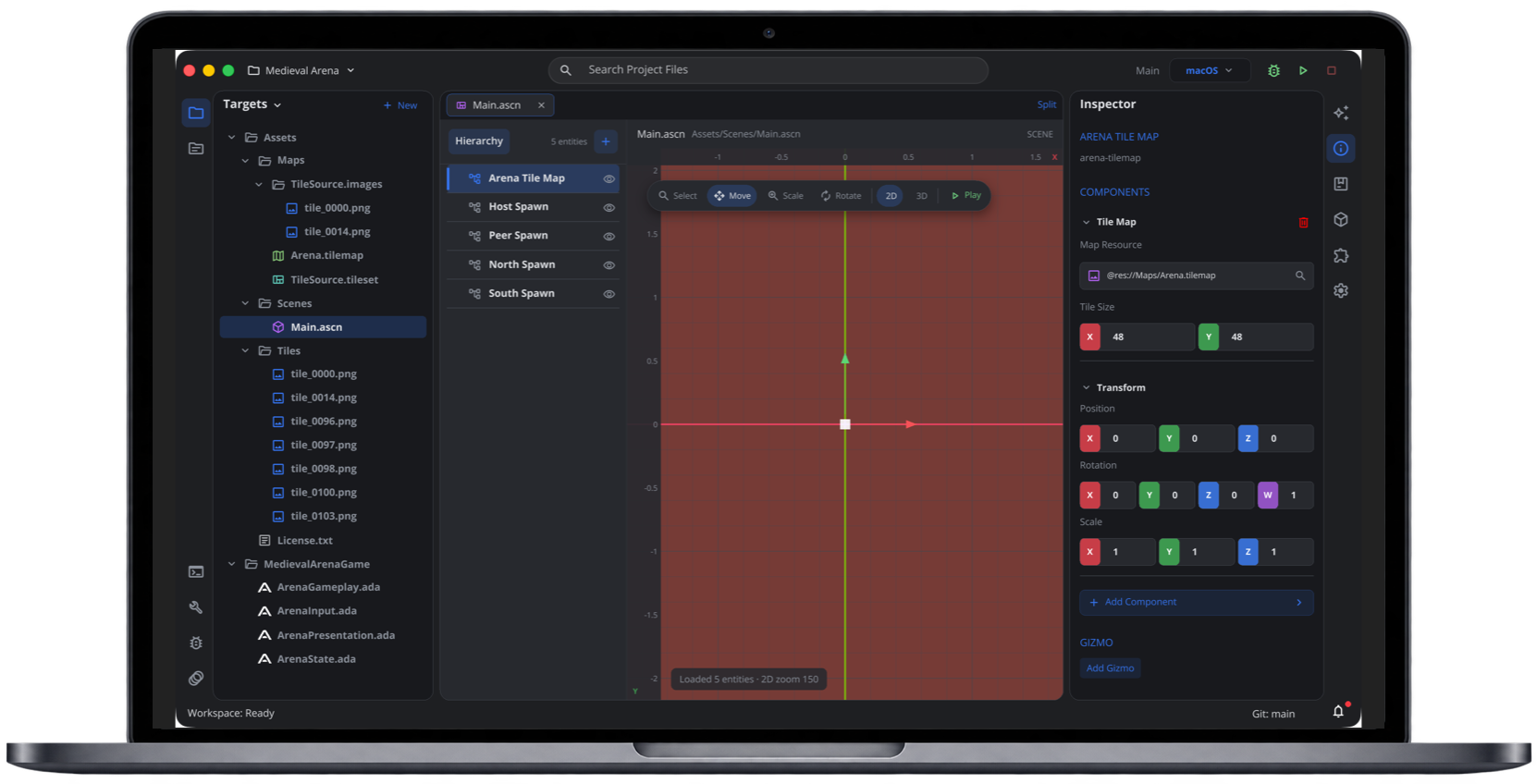The height and width of the screenshot is (784, 1537).
Task: Open the Targets panel dropdown
Action: pos(252,104)
